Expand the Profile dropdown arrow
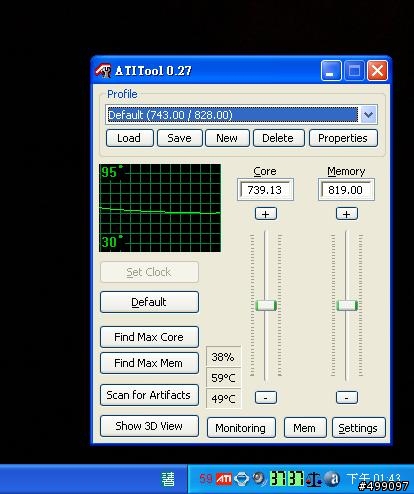Viewport: 414px width, 494px height. pos(368,115)
